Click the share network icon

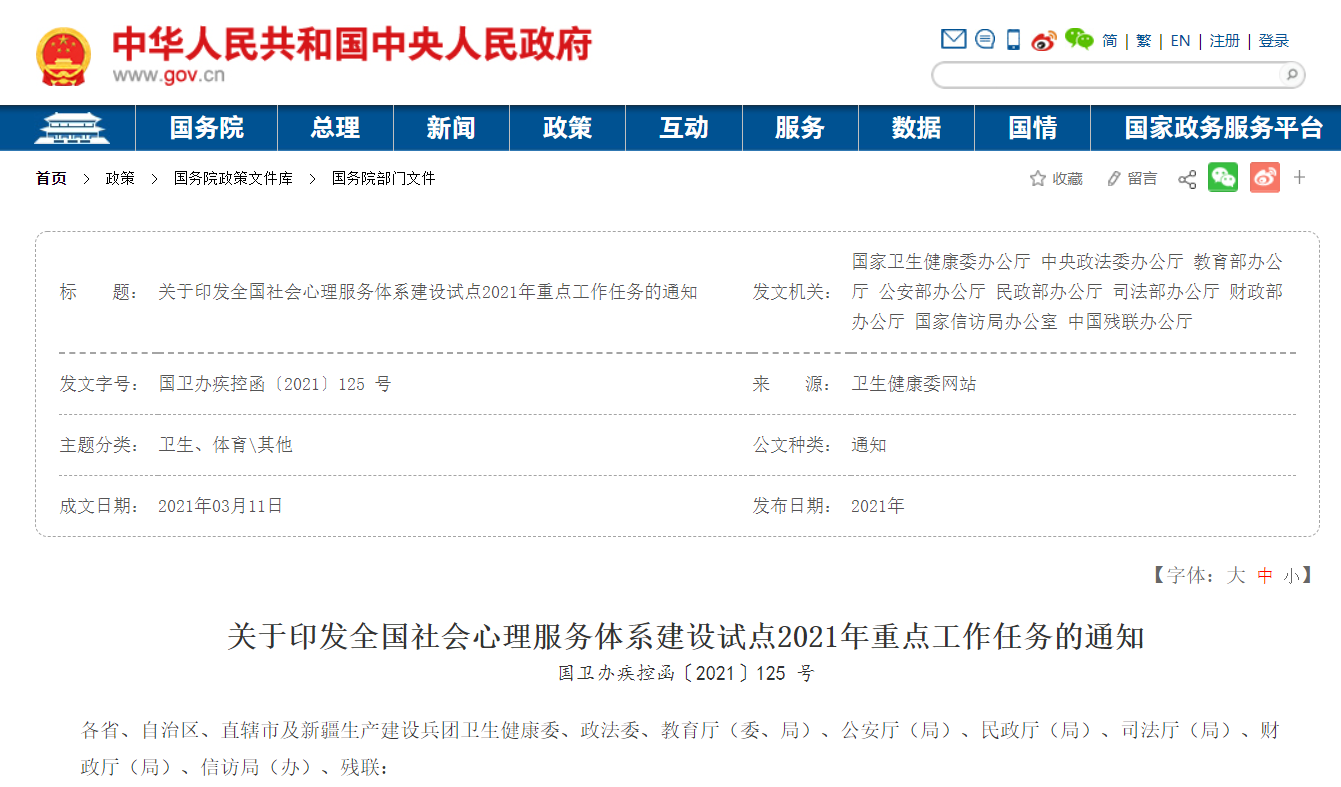1187,179
